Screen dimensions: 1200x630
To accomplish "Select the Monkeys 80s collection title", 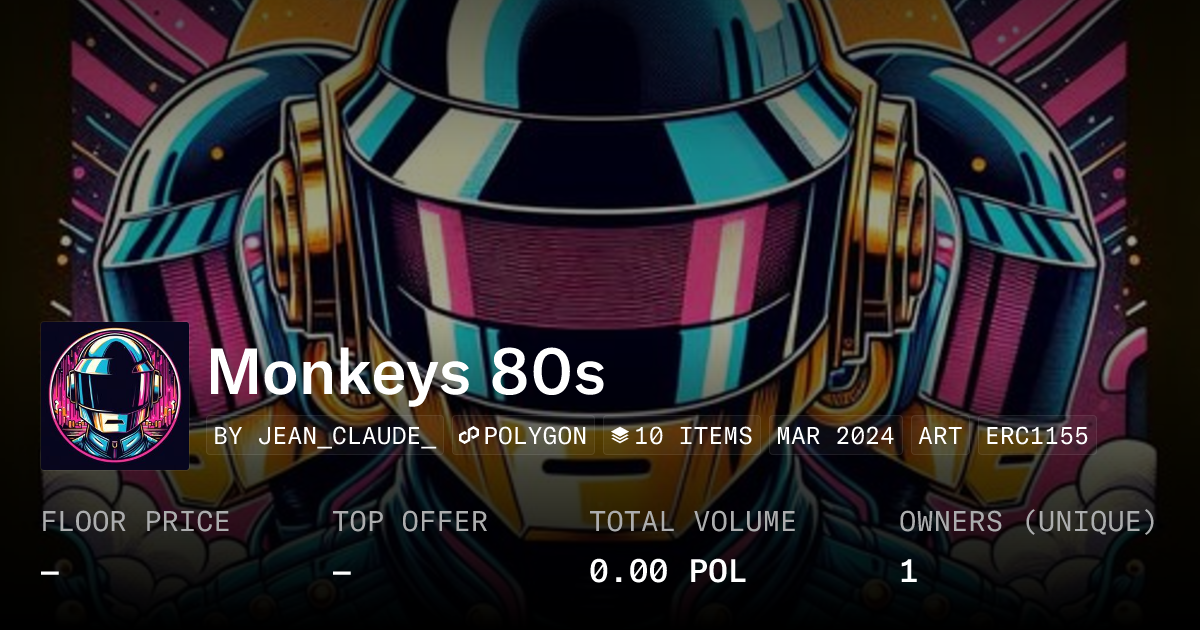I will 406,373.
